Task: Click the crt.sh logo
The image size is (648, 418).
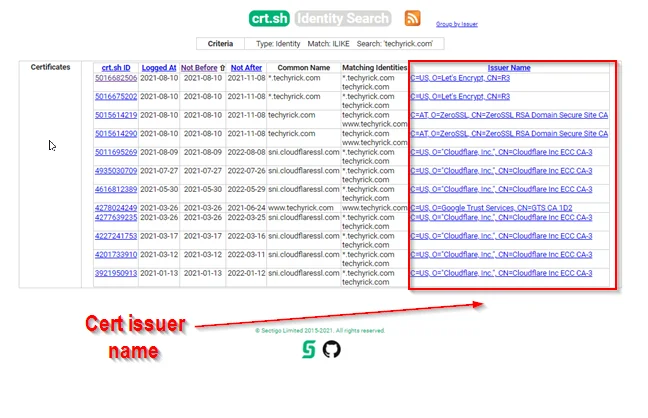Action: point(269,18)
